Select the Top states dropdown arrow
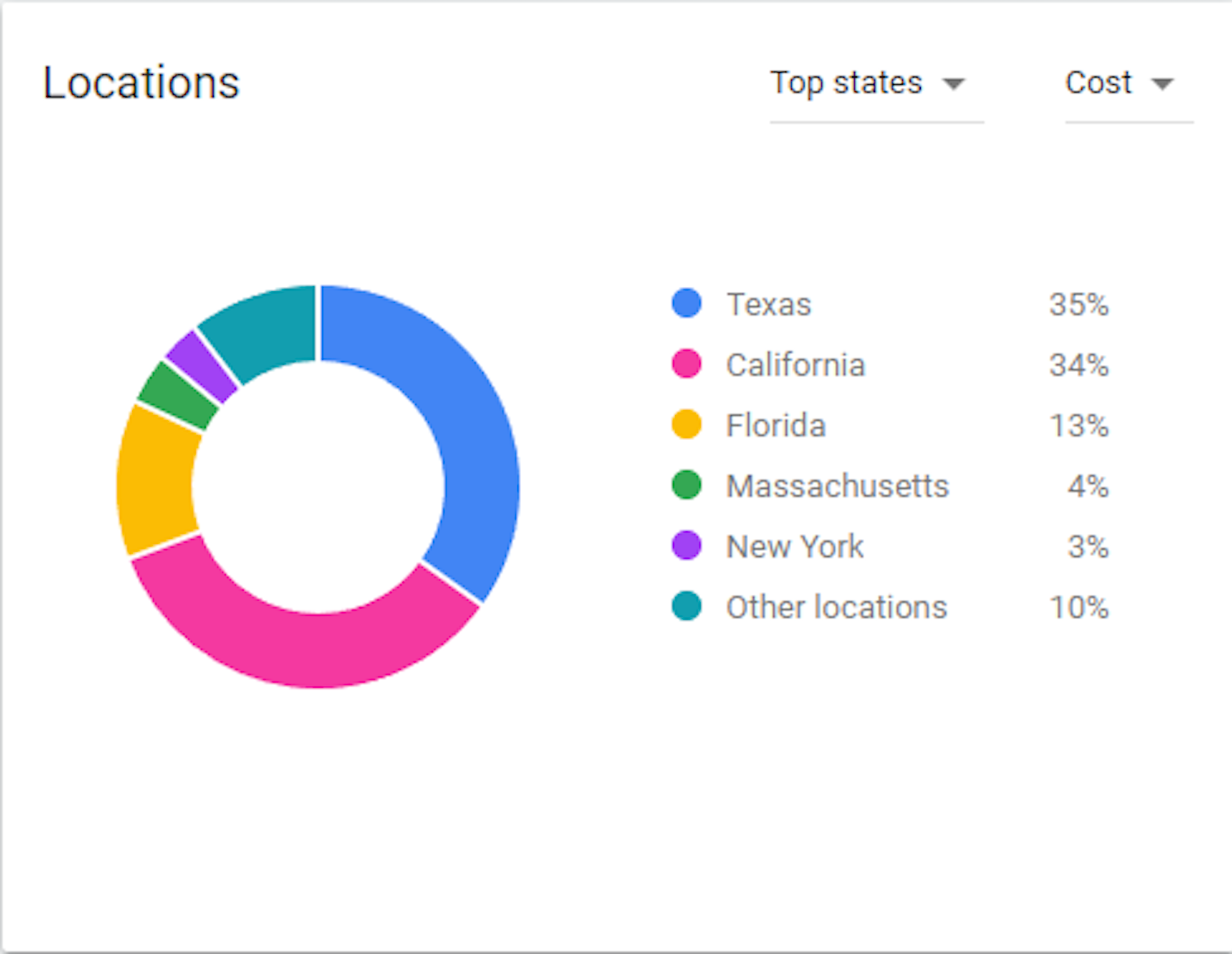 (x=954, y=83)
